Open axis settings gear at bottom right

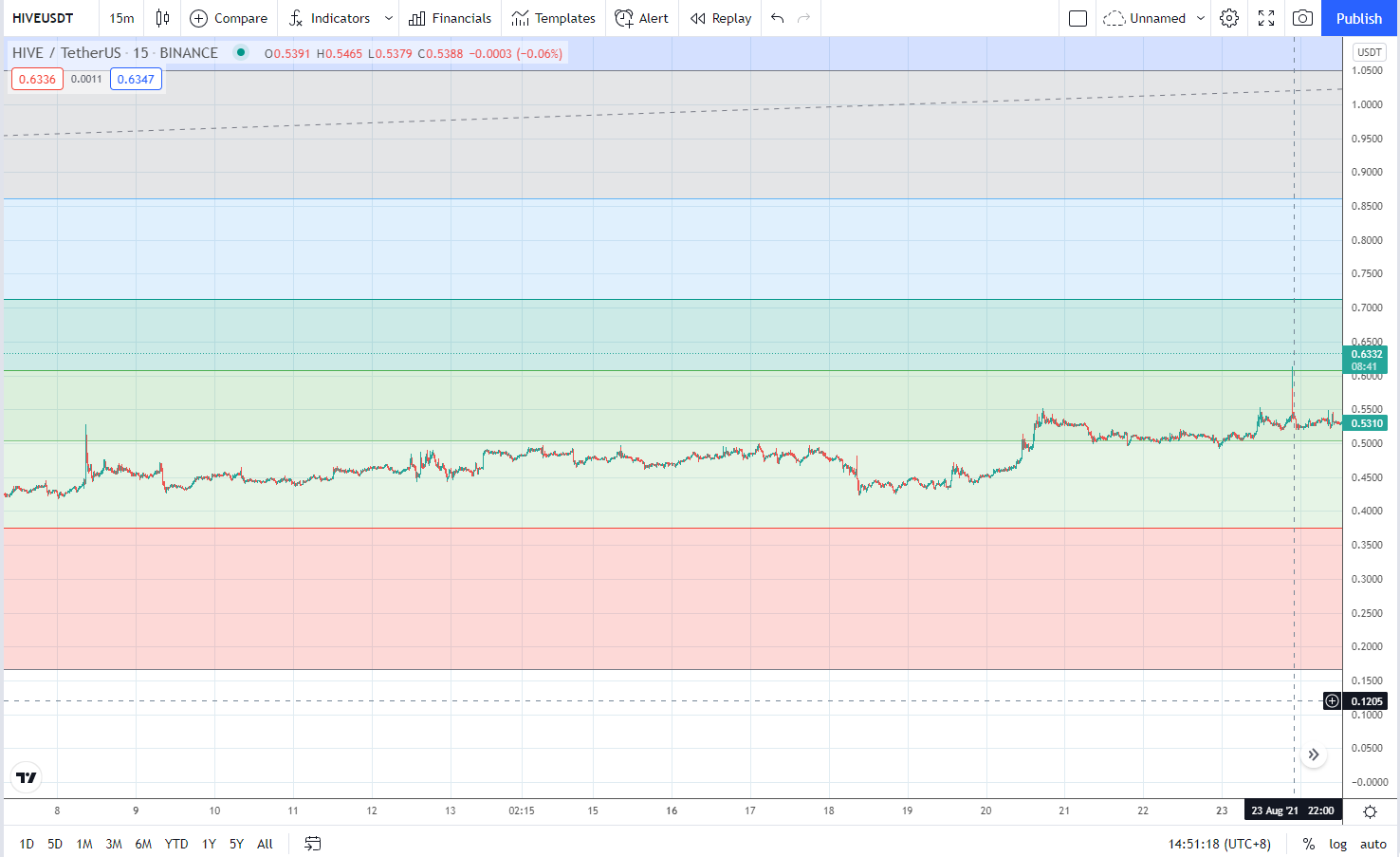click(1370, 811)
